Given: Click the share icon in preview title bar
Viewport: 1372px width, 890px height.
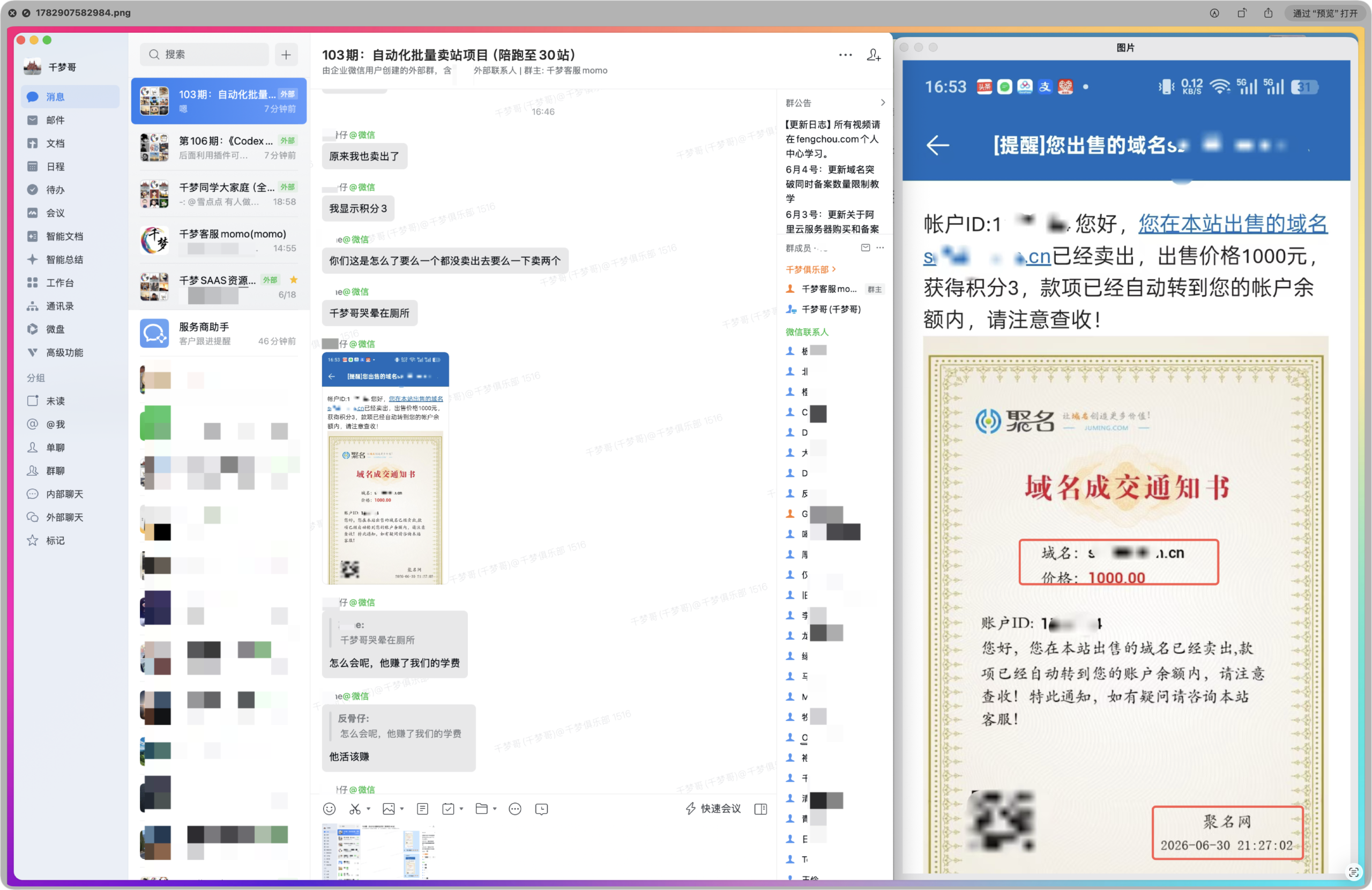Looking at the screenshot, I should (1268, 13).
